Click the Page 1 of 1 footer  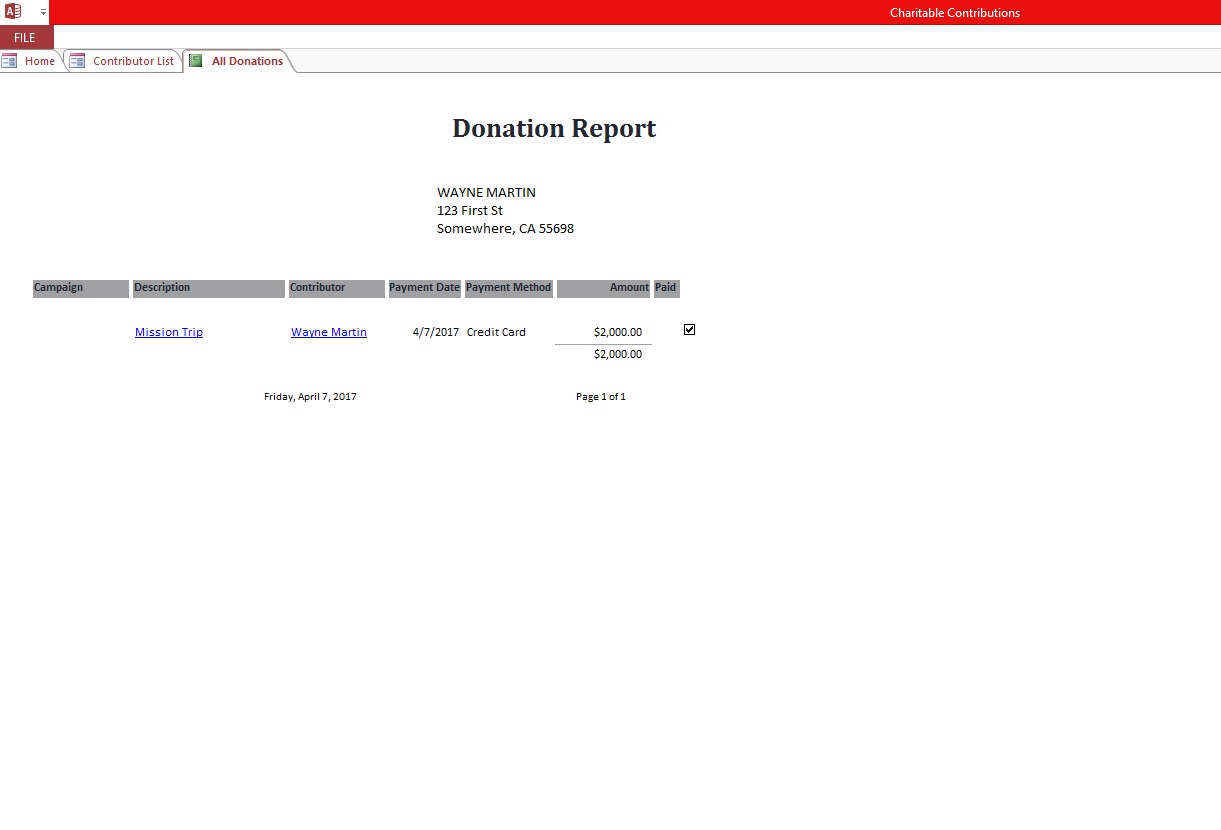point(601,397)
